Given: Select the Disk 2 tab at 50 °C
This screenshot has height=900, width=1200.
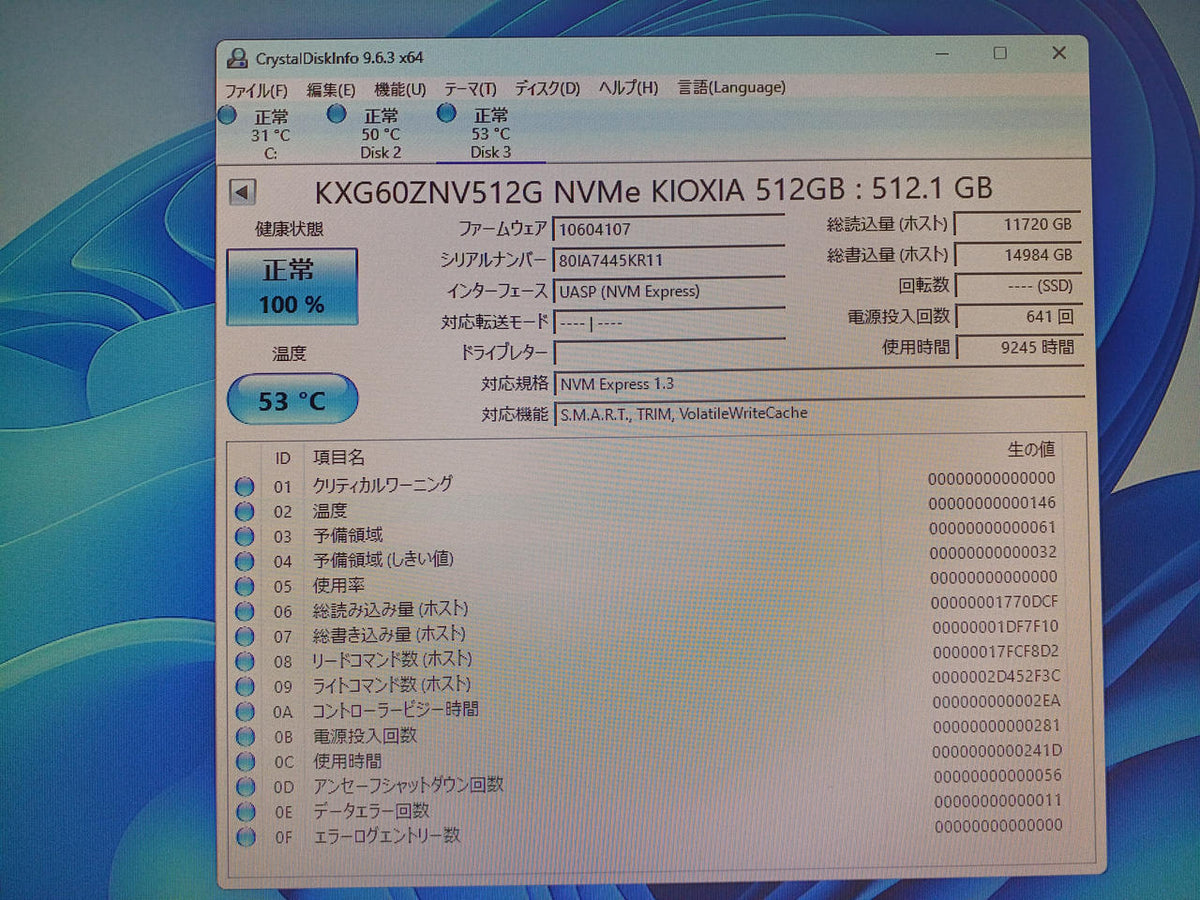Looking at the screenshot, I should pos(380,133).
